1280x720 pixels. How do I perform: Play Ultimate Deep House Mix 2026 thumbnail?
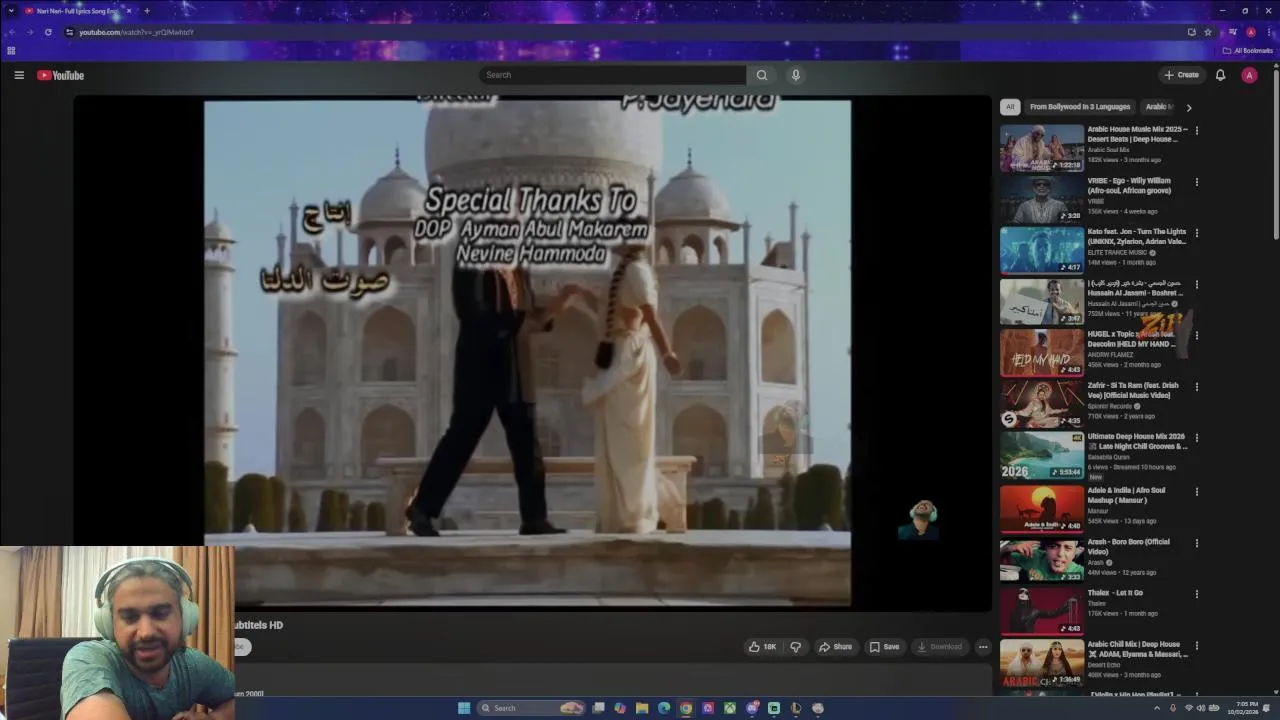(x=1042, y=455)
